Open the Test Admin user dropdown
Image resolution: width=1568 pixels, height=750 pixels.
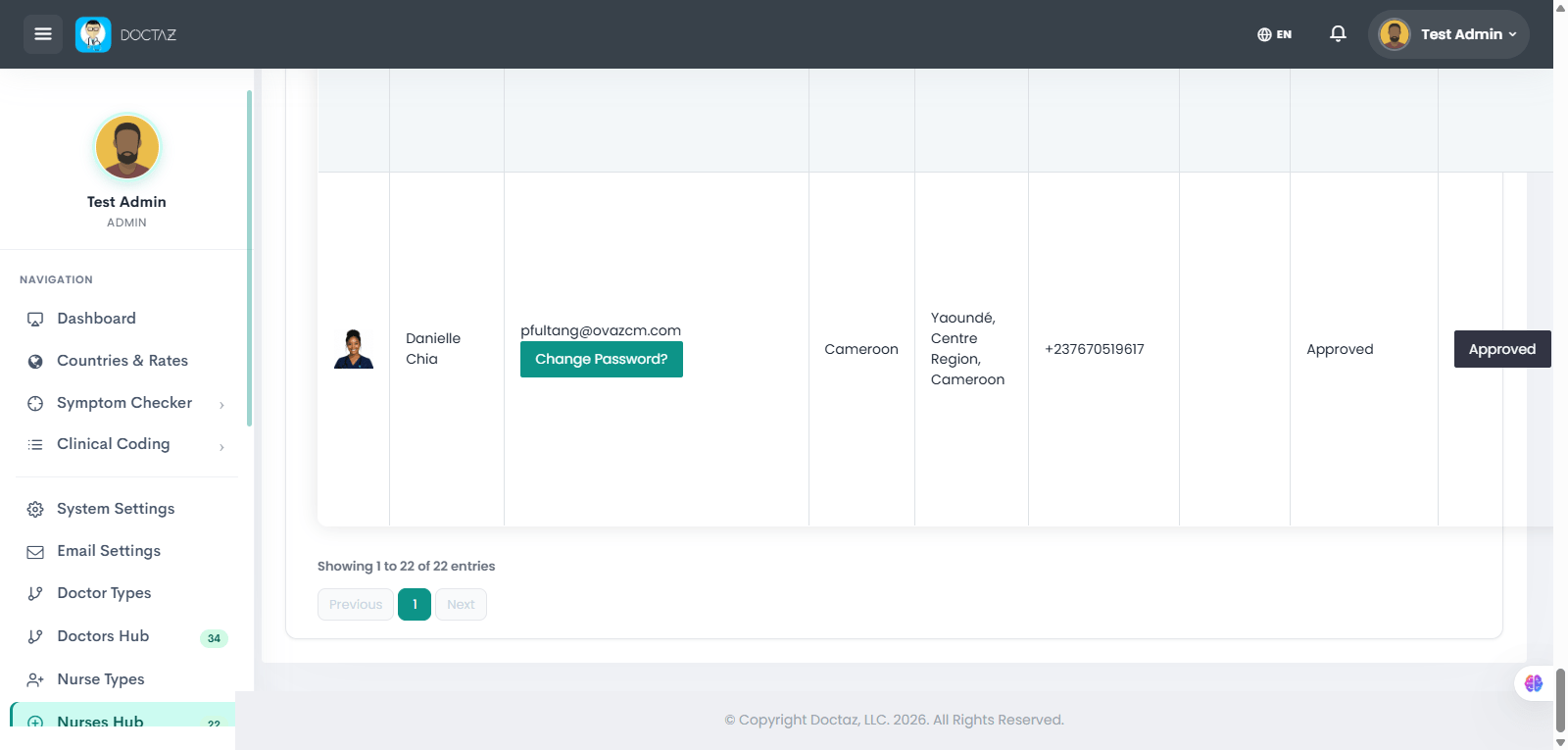click(x=1448, y=34)
